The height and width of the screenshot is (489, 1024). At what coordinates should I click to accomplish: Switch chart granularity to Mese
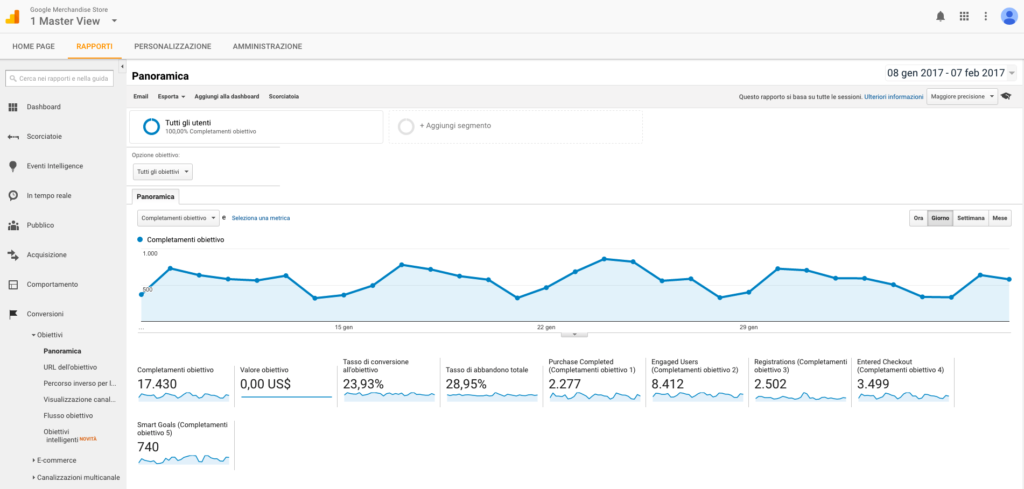point(1000,217)
